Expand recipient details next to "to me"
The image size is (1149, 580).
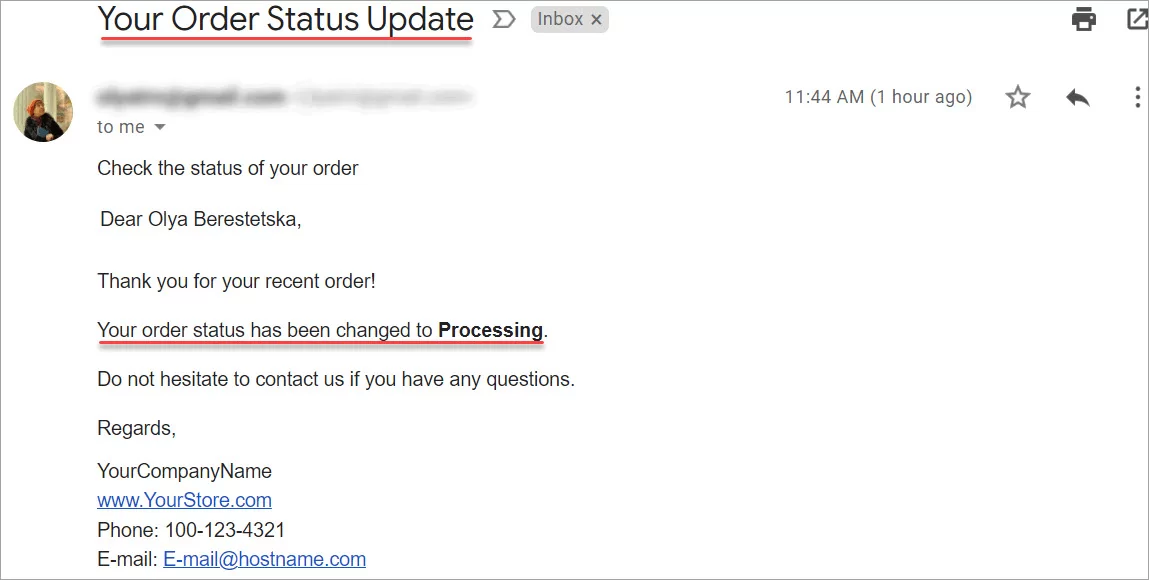pos(159,128)
